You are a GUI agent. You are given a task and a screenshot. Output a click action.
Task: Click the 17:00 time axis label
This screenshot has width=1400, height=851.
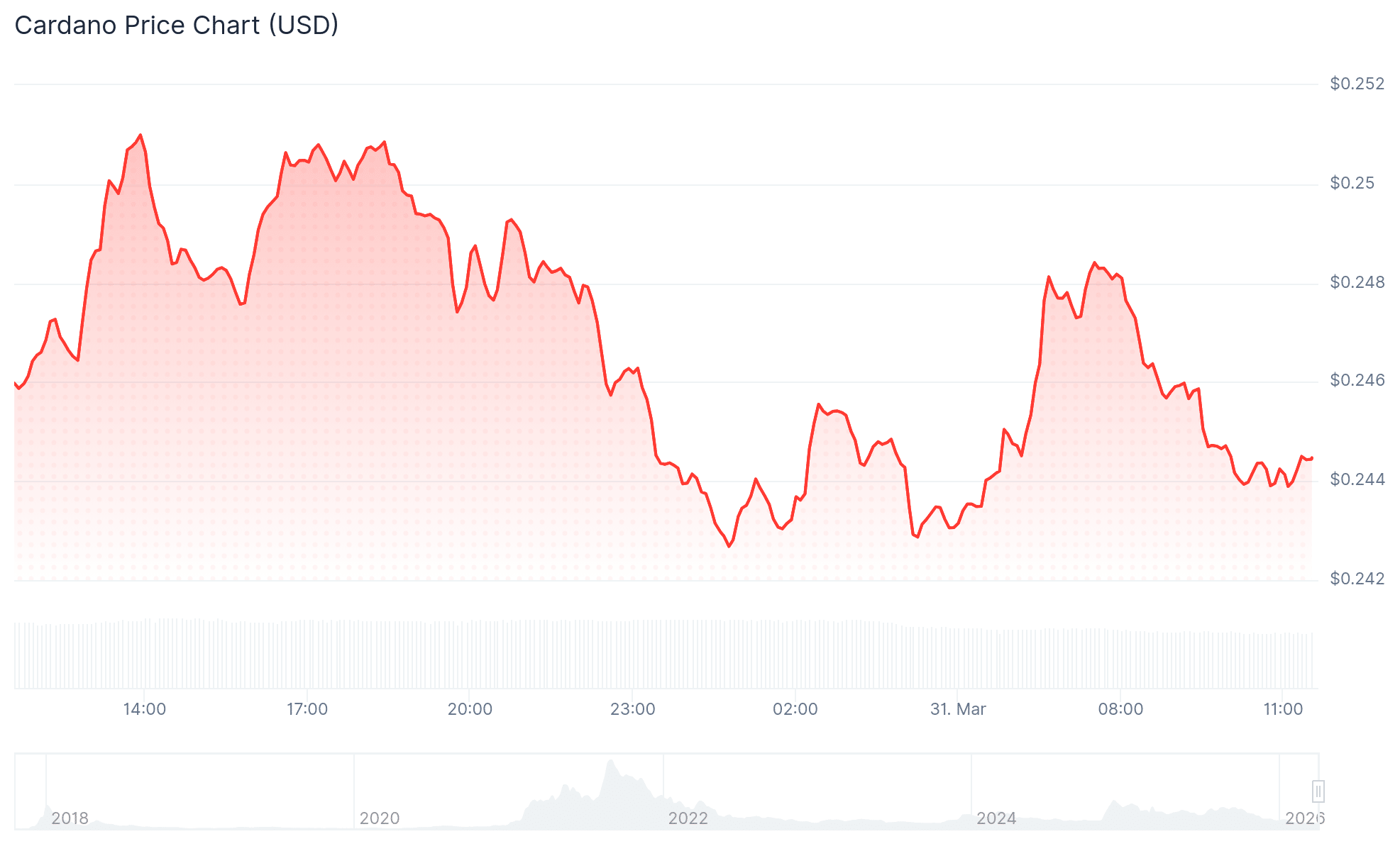307,709
